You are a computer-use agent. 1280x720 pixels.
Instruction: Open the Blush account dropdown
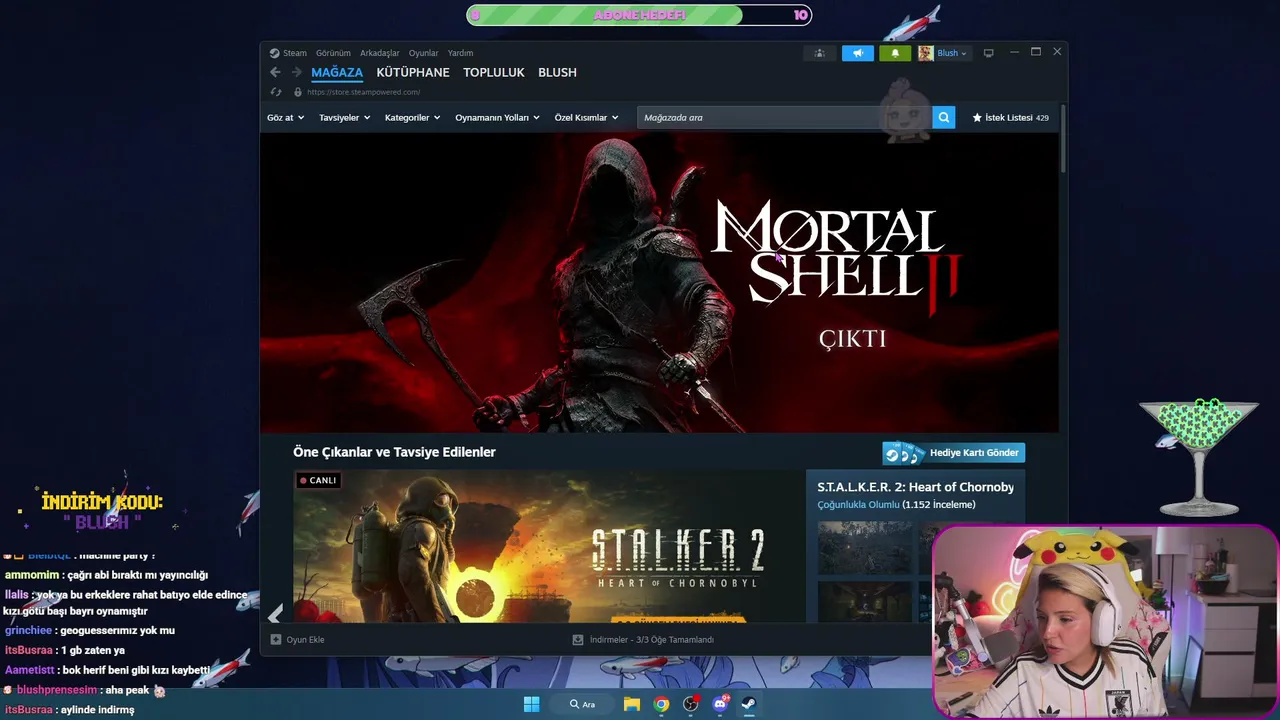[x=952, y=53]
